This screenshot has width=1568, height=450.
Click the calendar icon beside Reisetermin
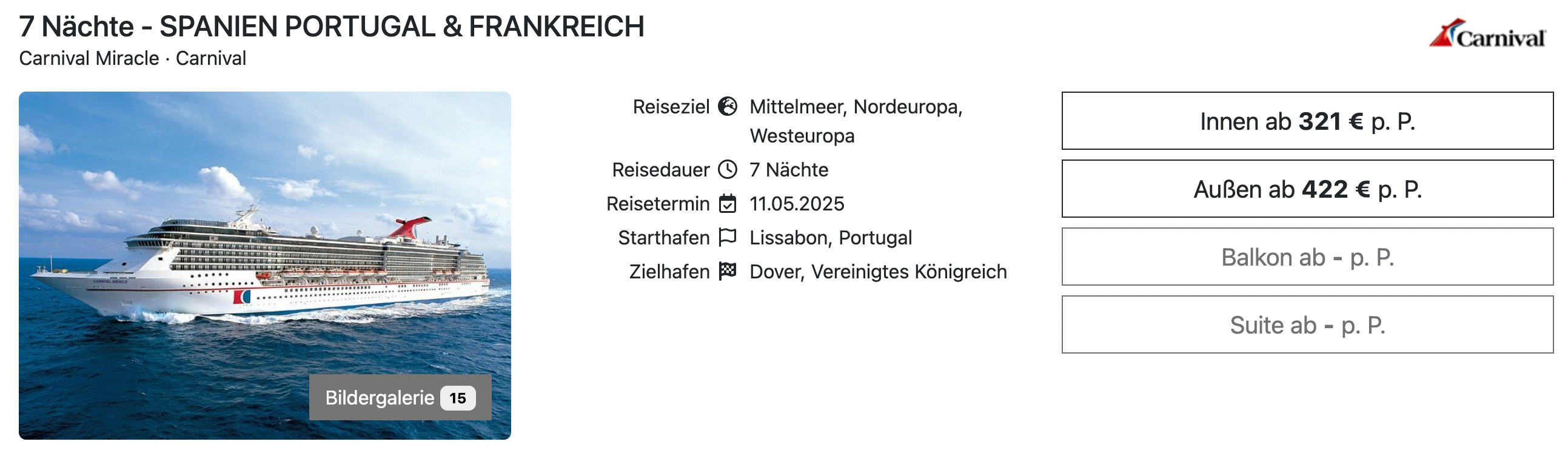pyautogui.click(x=728, y=203)
